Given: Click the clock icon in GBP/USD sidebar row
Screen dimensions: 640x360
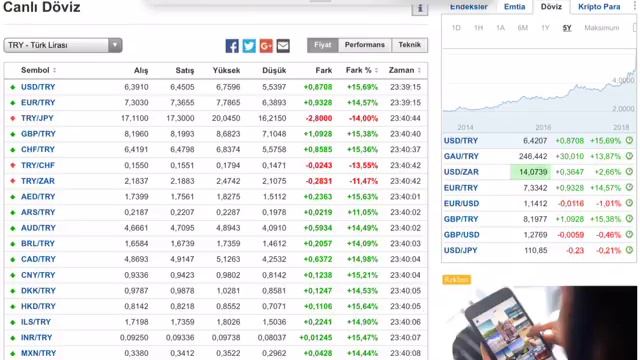Looking at the screenshot, I should point(629,234).
